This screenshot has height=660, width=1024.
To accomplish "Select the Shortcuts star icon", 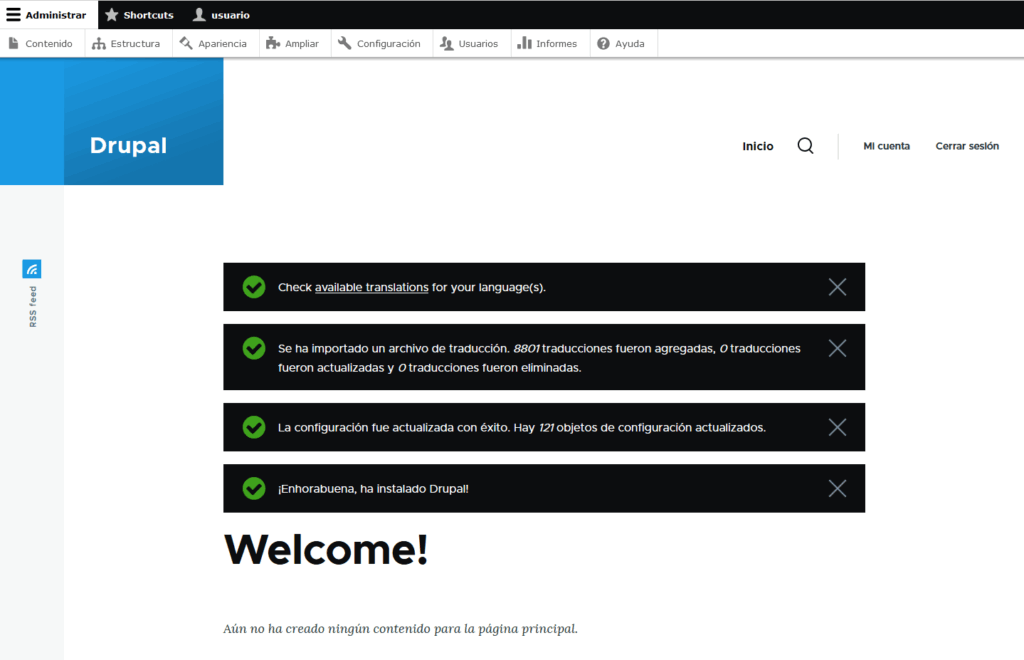I will coord(112,14).
